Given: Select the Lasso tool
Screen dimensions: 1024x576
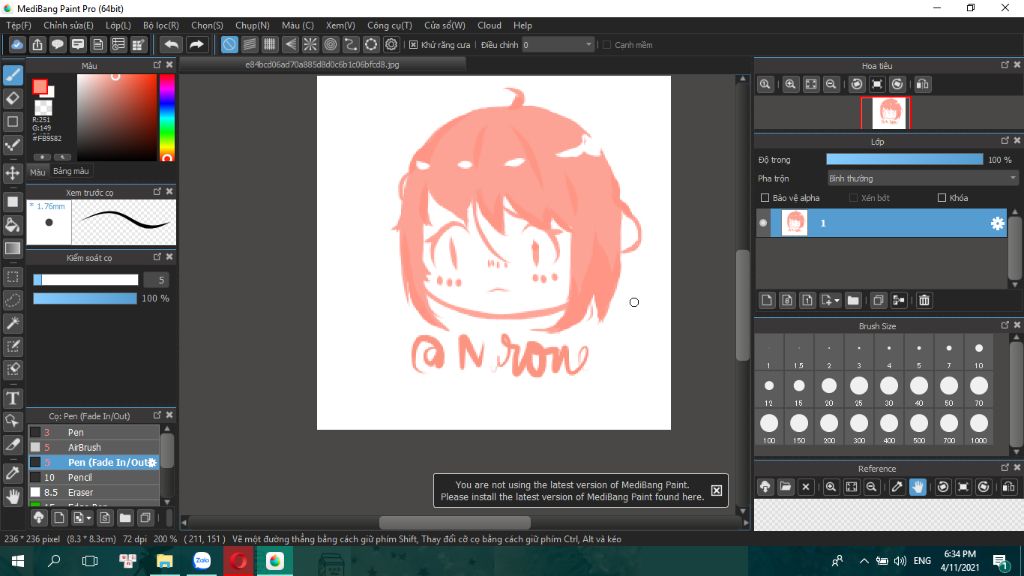Looking at the screenshot, I should tap(12, 300).
